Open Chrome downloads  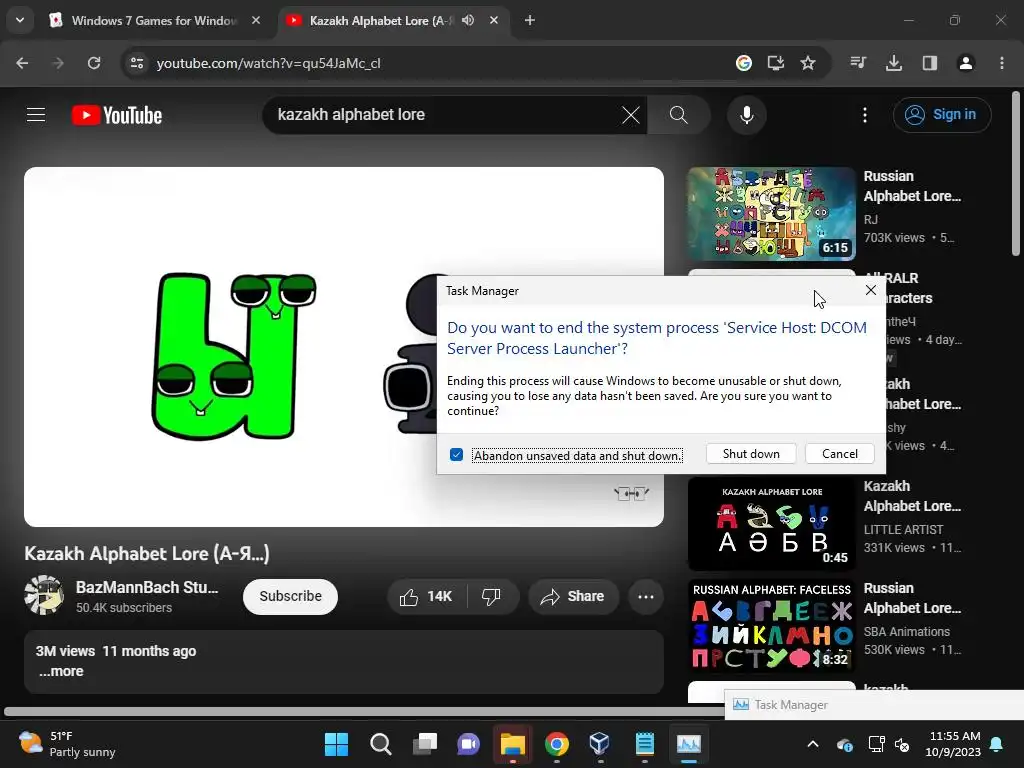tap(894, 63)
